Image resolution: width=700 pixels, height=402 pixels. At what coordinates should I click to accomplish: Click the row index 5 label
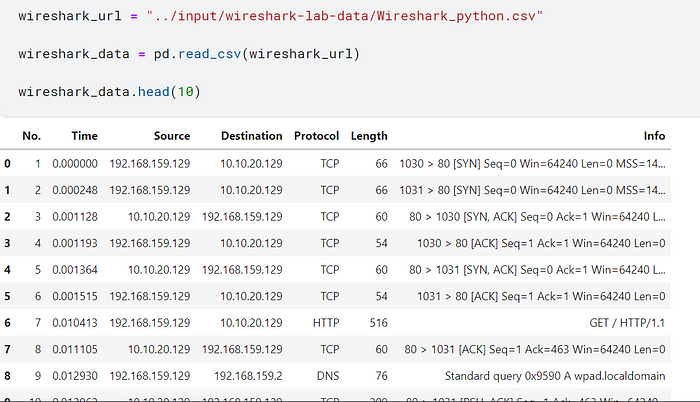click(7, 296)
